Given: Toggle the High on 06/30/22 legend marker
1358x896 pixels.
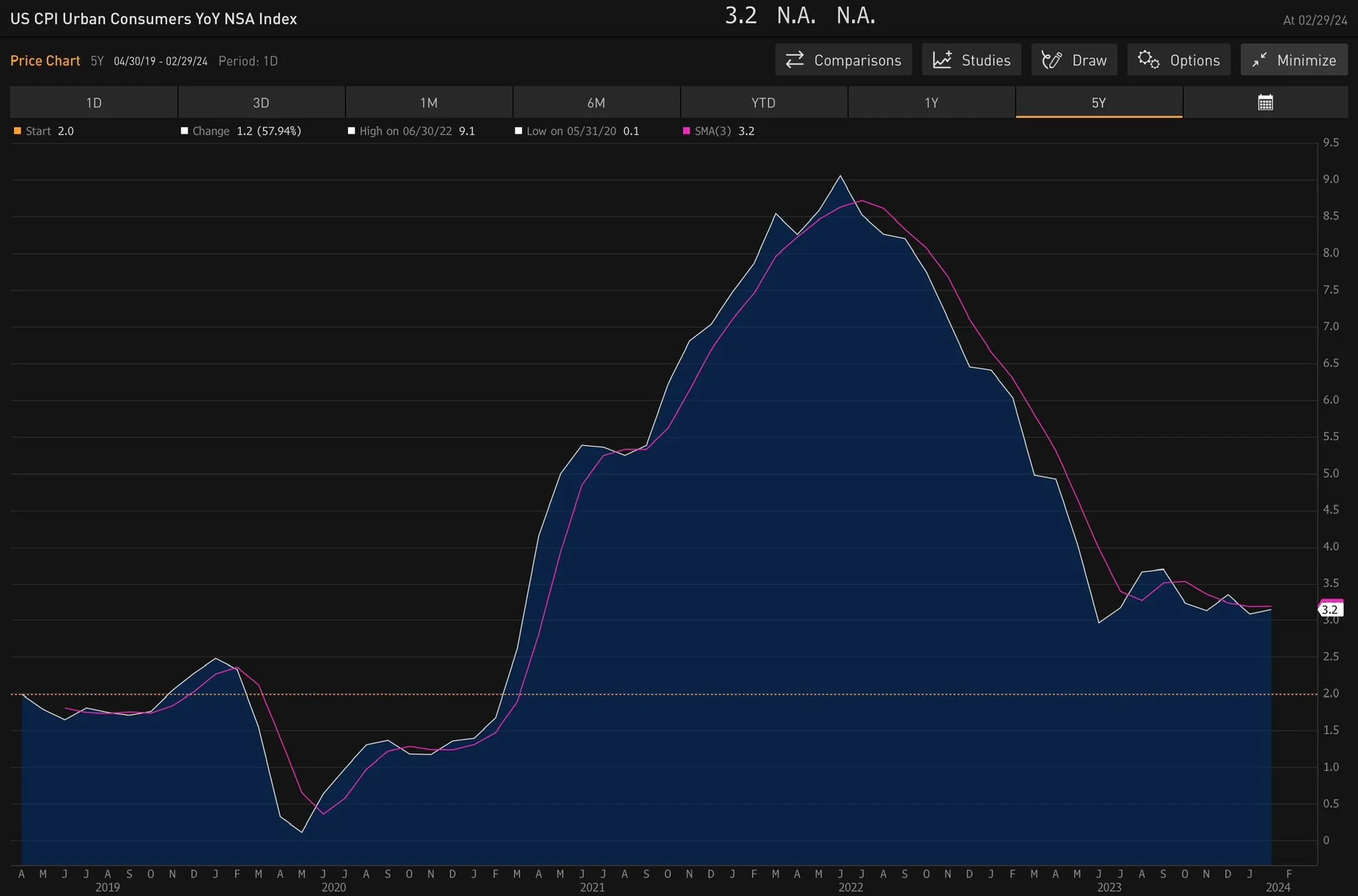Looking at the screenshot, I should click(x=351, y=131).
